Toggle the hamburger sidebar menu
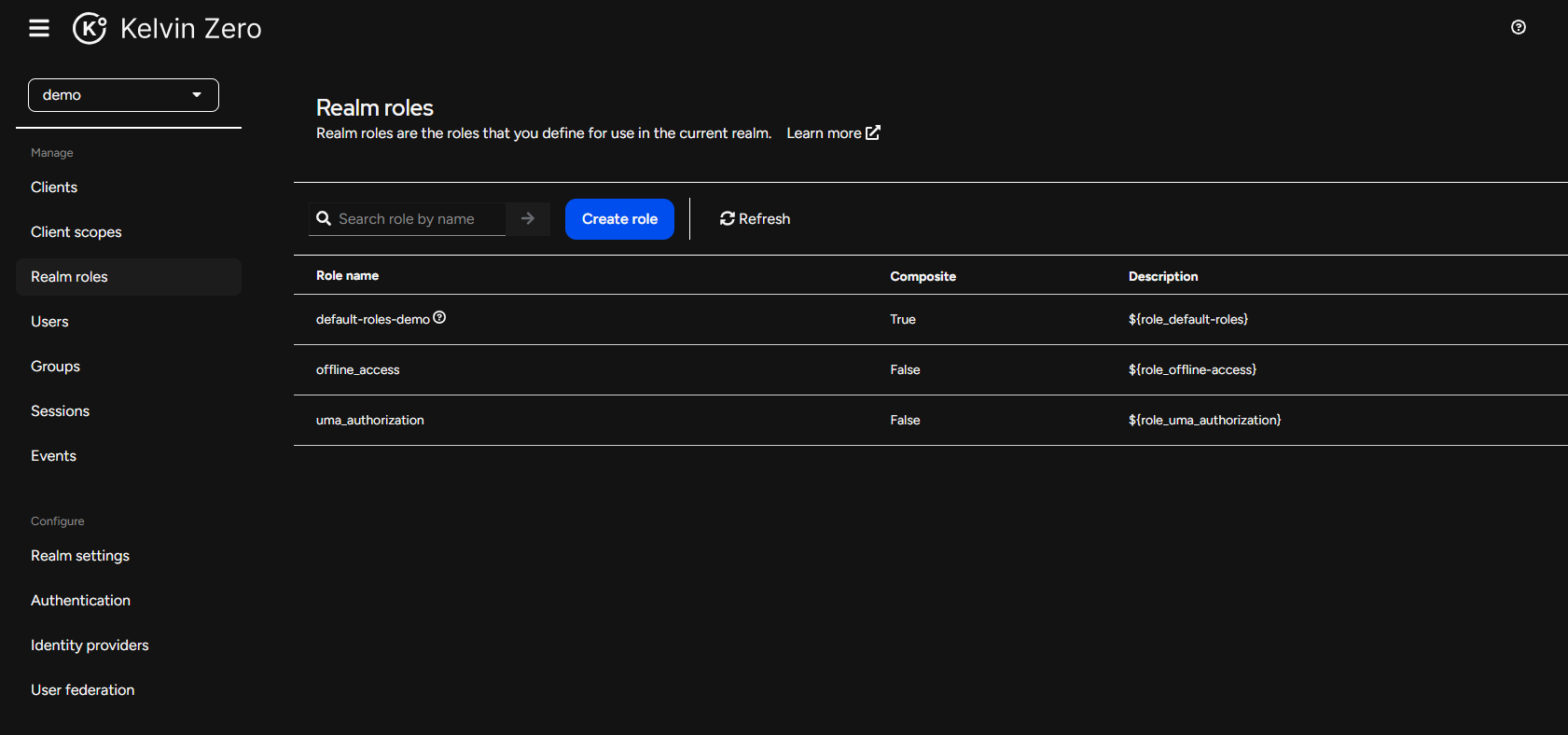1568x735 pixels. coord(39,29)
